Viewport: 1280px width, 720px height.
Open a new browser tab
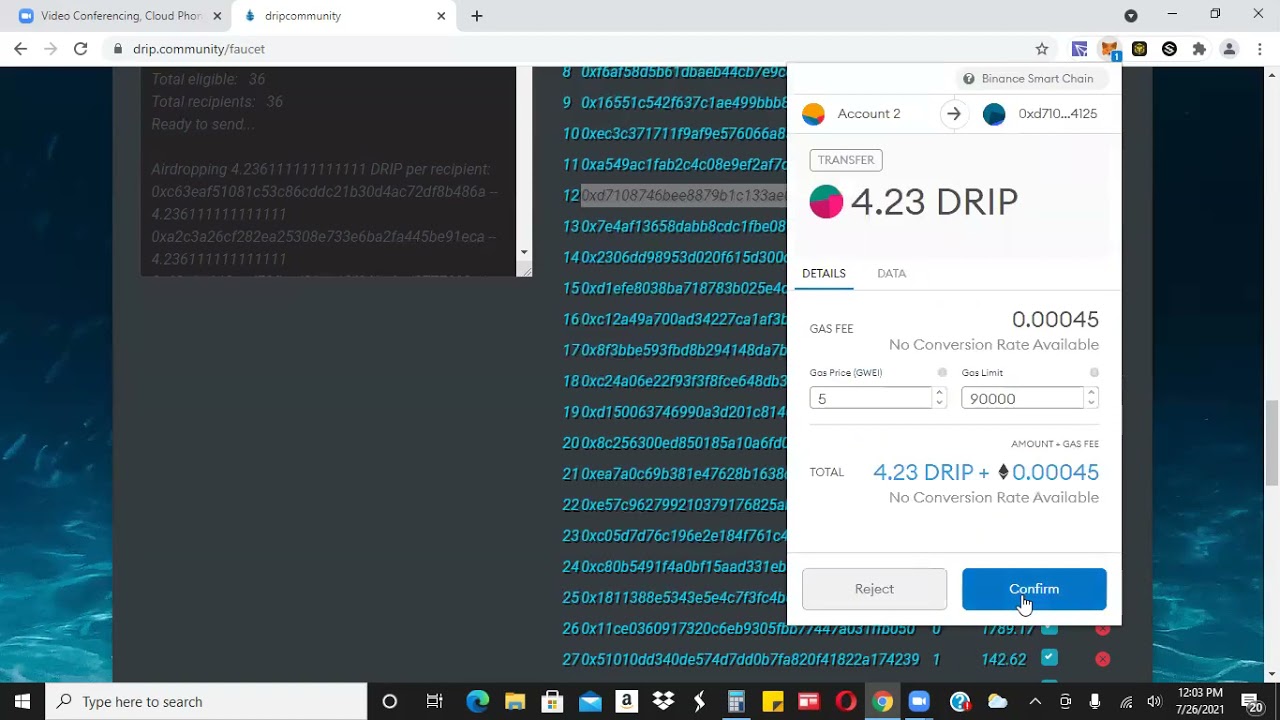[x=477, y=16]
